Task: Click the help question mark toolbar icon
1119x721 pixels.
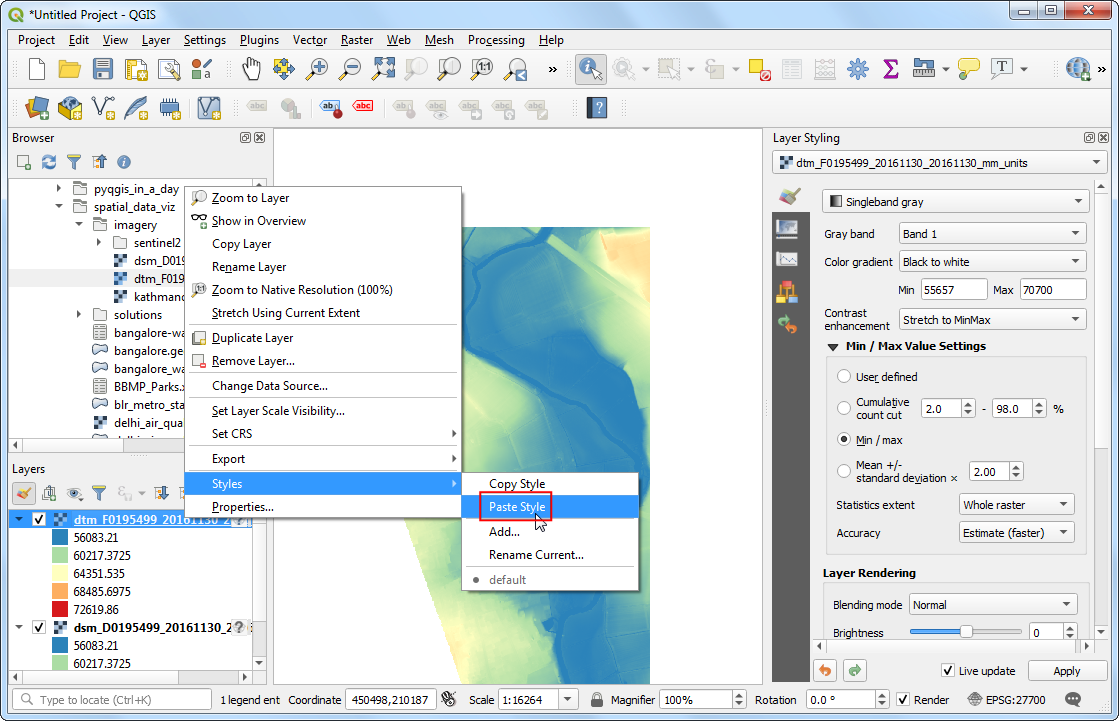Action: (597, 109)
